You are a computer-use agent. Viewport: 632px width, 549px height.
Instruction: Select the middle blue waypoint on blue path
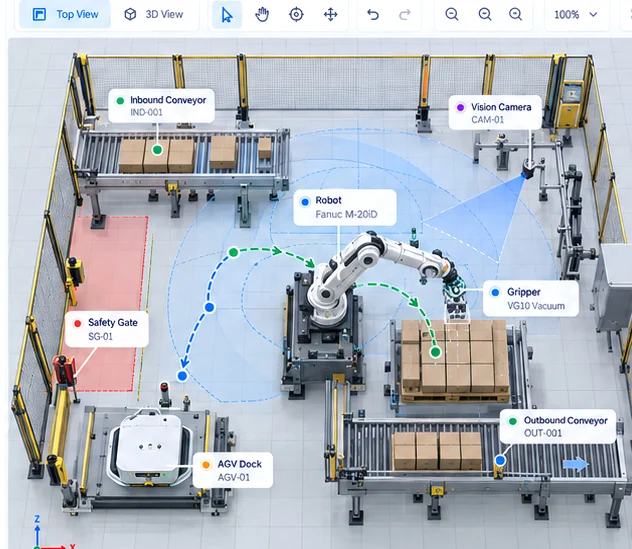[x=209, y=307]
